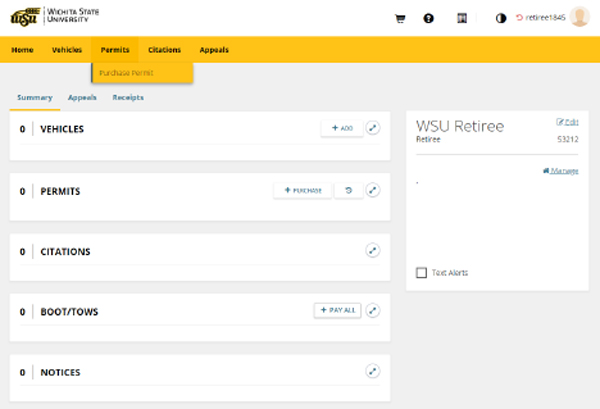Switch to the Appeals tab below navigation
600x409 pixels.
(x=82, y=98)
